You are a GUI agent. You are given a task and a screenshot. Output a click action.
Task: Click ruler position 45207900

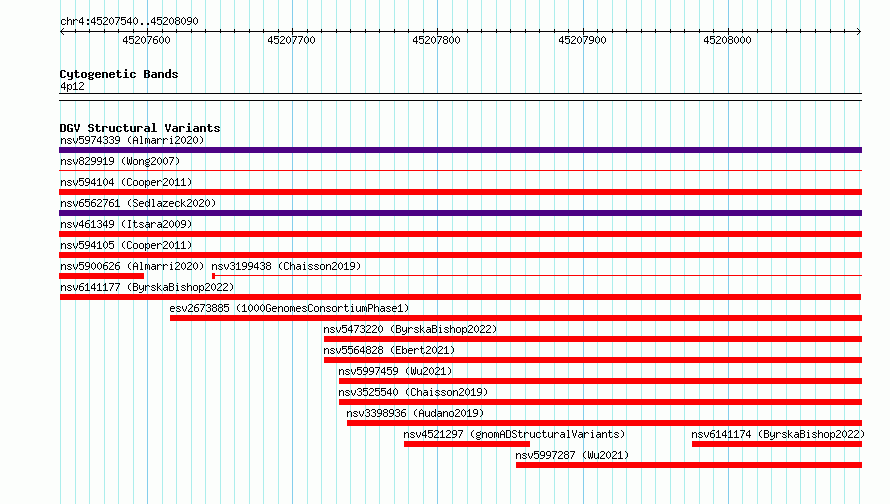(582, 40)
